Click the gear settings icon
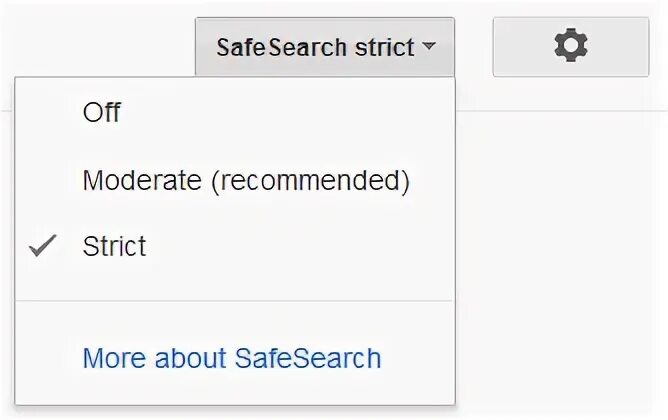 tap(570, 46)
